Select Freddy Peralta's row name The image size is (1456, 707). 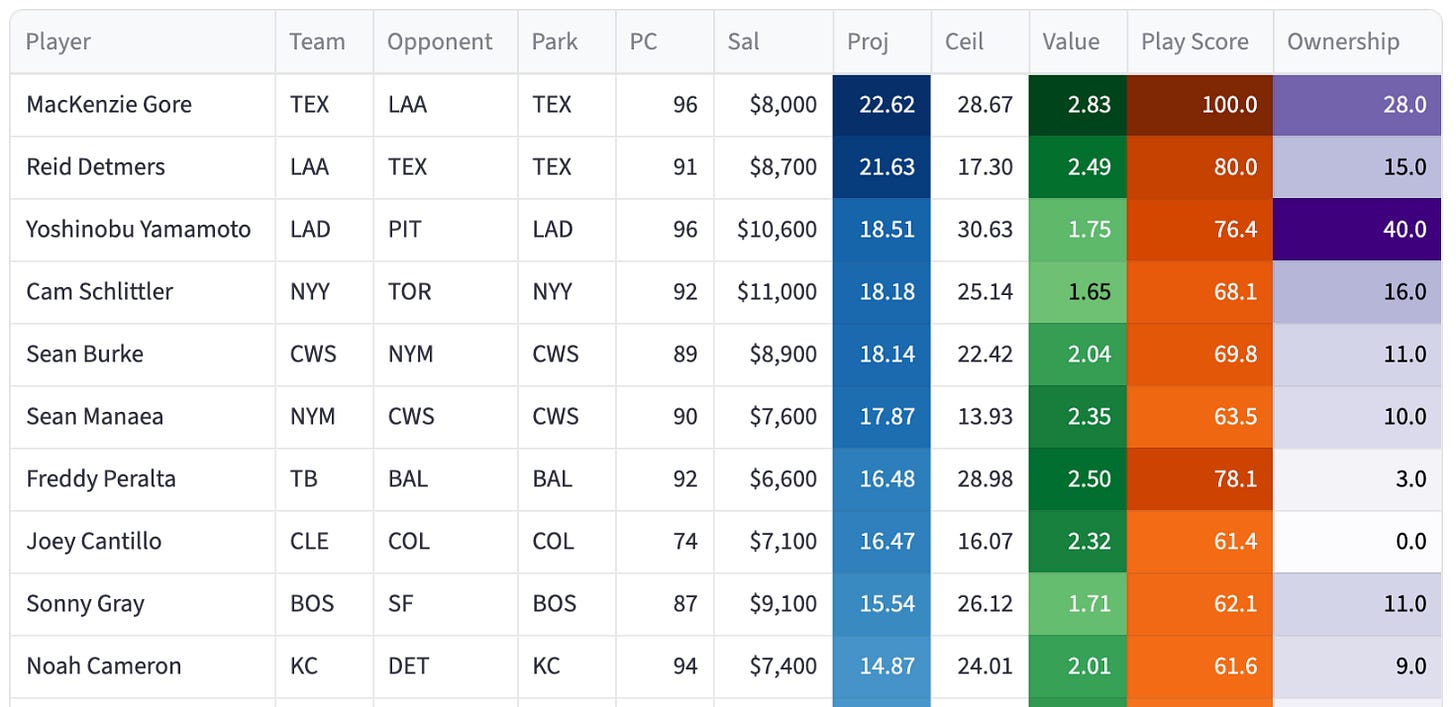(143, 479)
